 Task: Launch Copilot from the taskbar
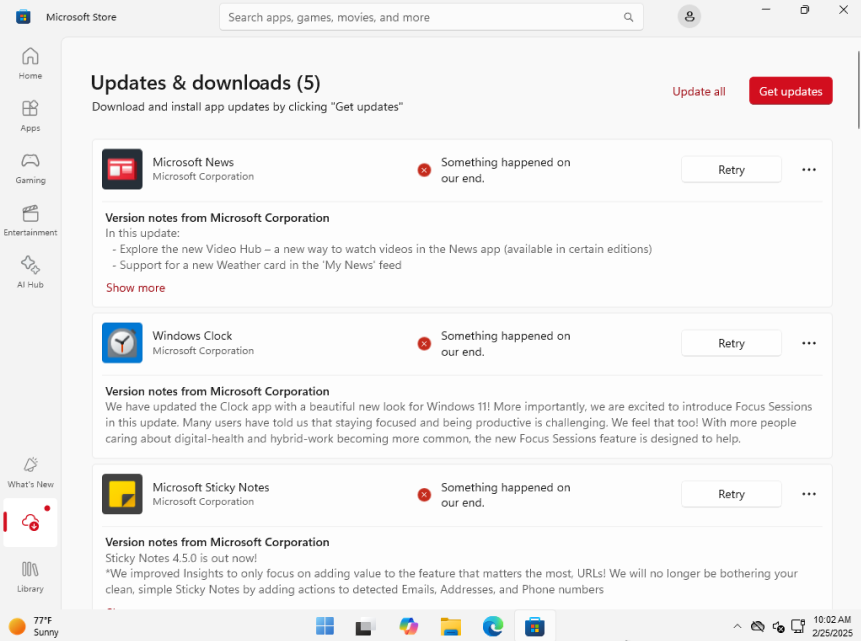(x=408, y=626)
